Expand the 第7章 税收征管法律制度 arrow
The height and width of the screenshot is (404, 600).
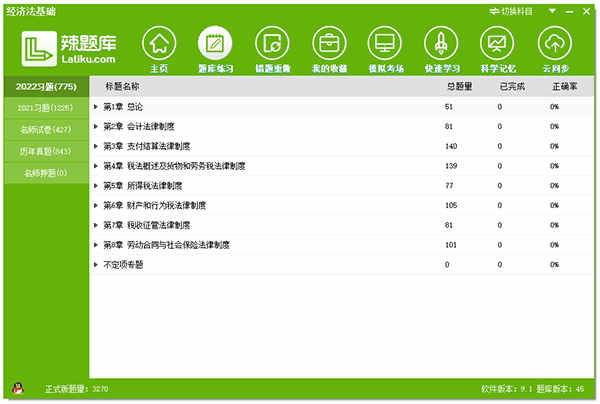[96, 225]
